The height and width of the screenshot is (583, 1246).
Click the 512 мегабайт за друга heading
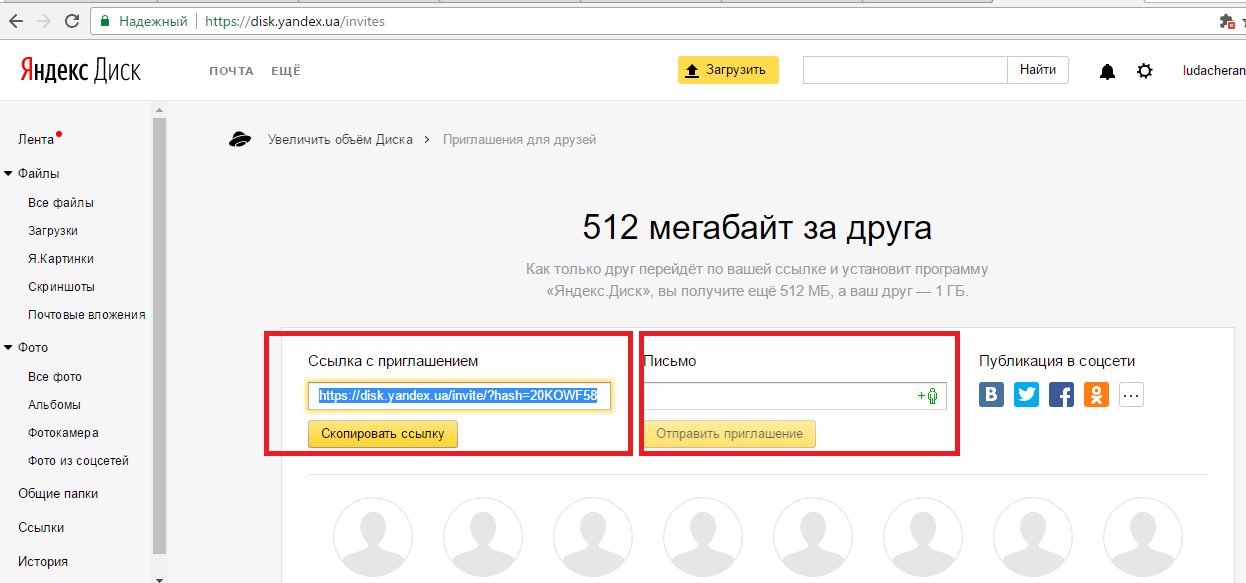click(x=757, y=228)
